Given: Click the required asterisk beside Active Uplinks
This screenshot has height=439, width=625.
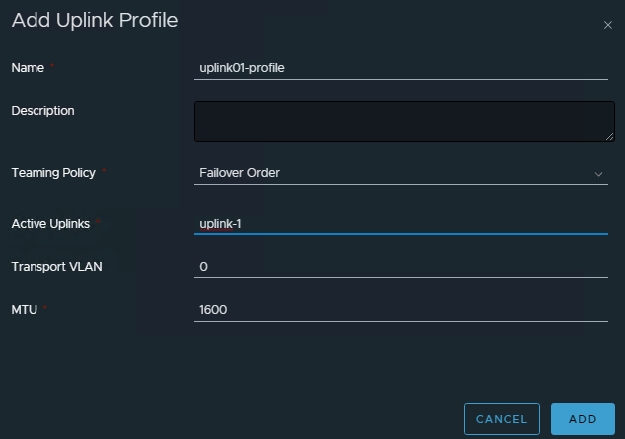Looking at the screenshot, I should pos(99,223).
